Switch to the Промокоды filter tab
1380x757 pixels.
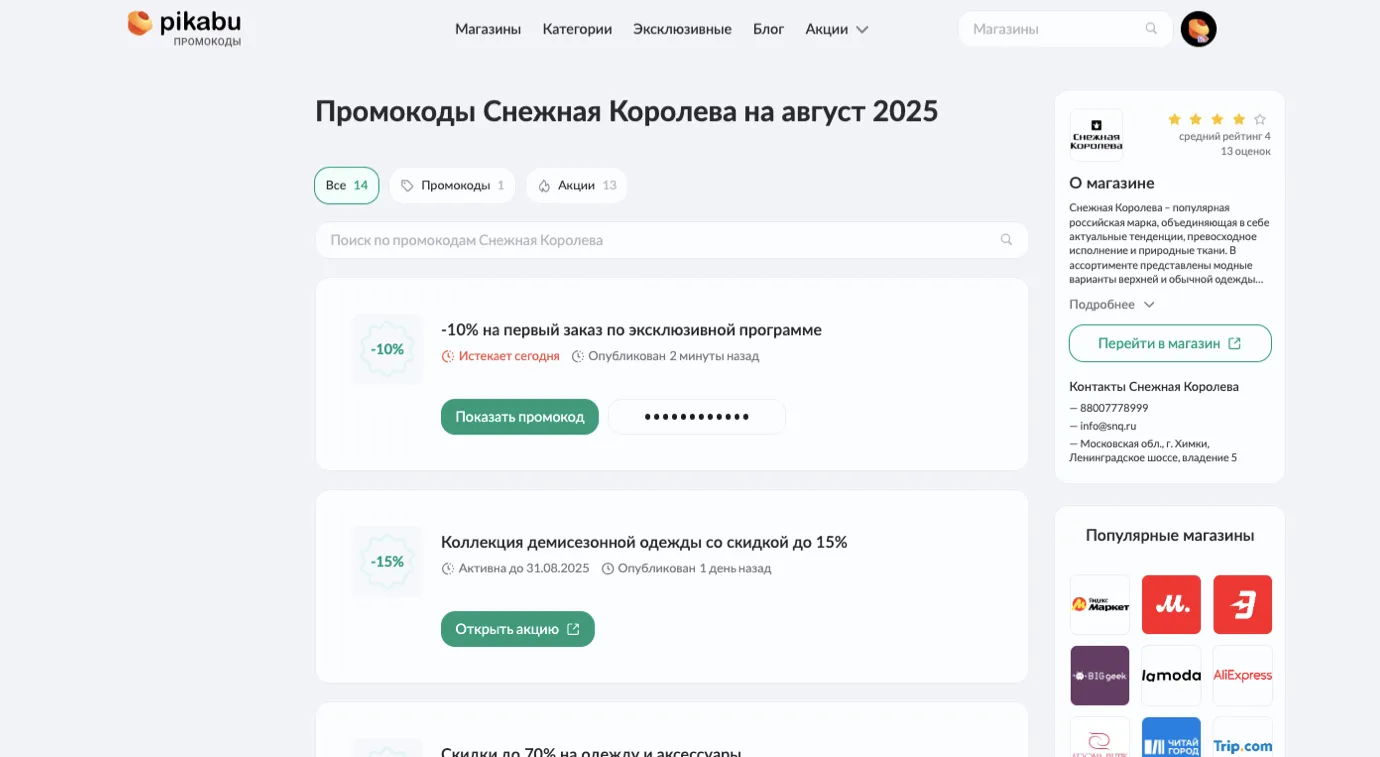pyautogui.click(x=452, y=185)
